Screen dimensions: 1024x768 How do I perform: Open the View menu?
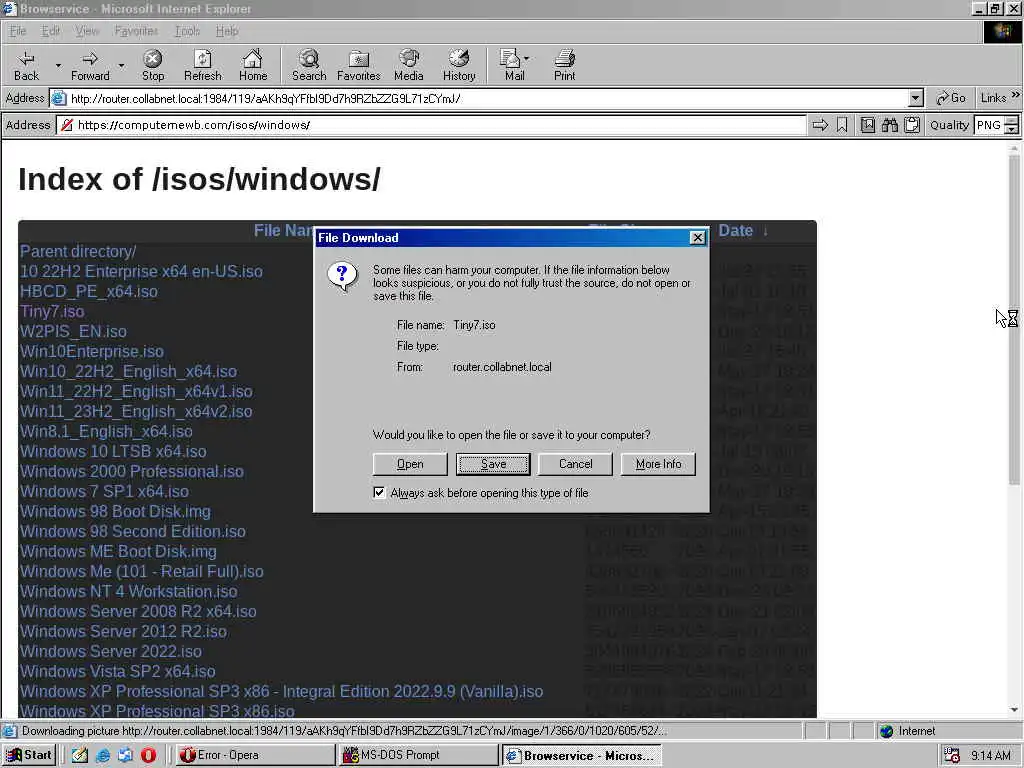(87, 31)
